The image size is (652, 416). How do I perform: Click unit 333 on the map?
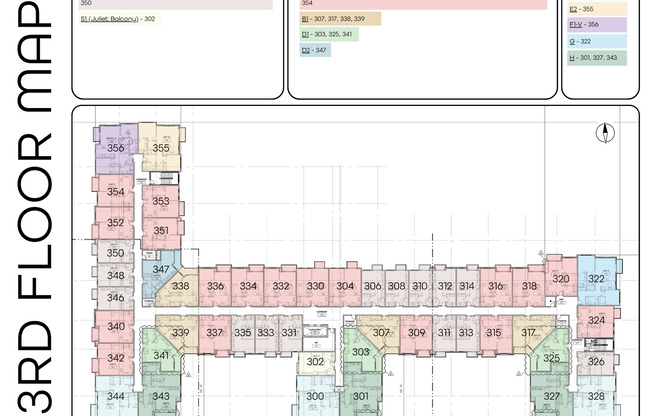[x=266, y=333]
